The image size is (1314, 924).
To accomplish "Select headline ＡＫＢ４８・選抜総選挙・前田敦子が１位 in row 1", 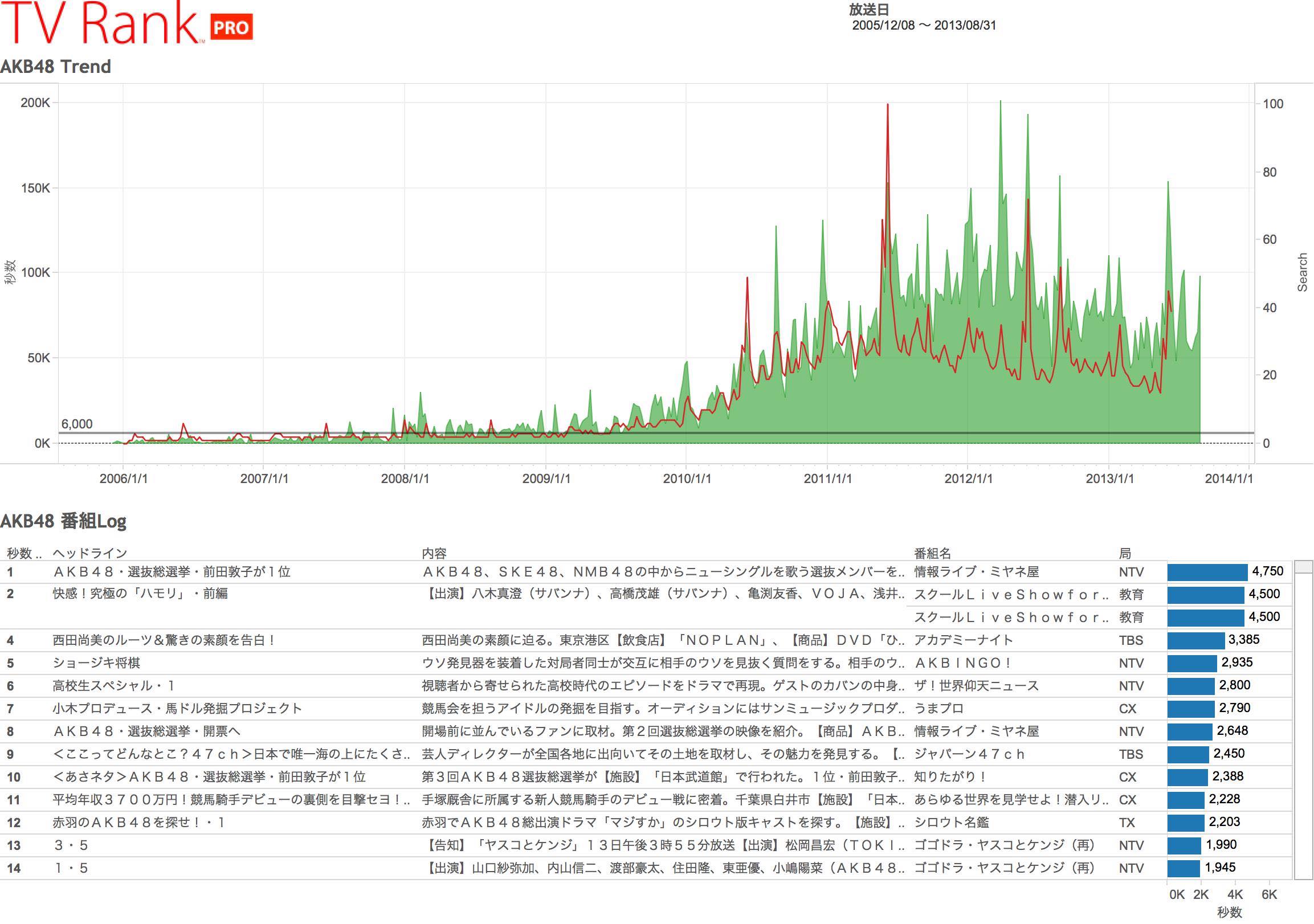I will coord(172,571).
